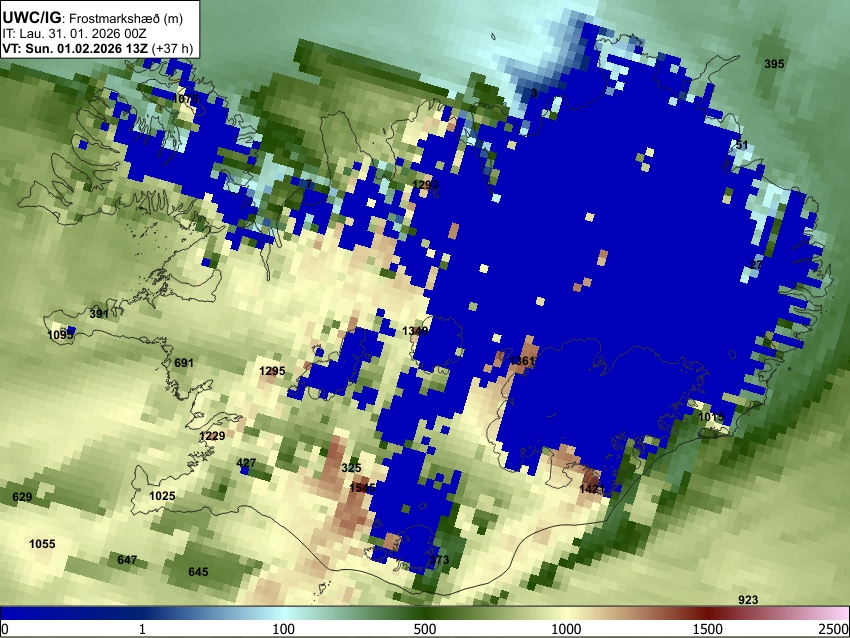Click the map value 1229

[x=212, y=436]
